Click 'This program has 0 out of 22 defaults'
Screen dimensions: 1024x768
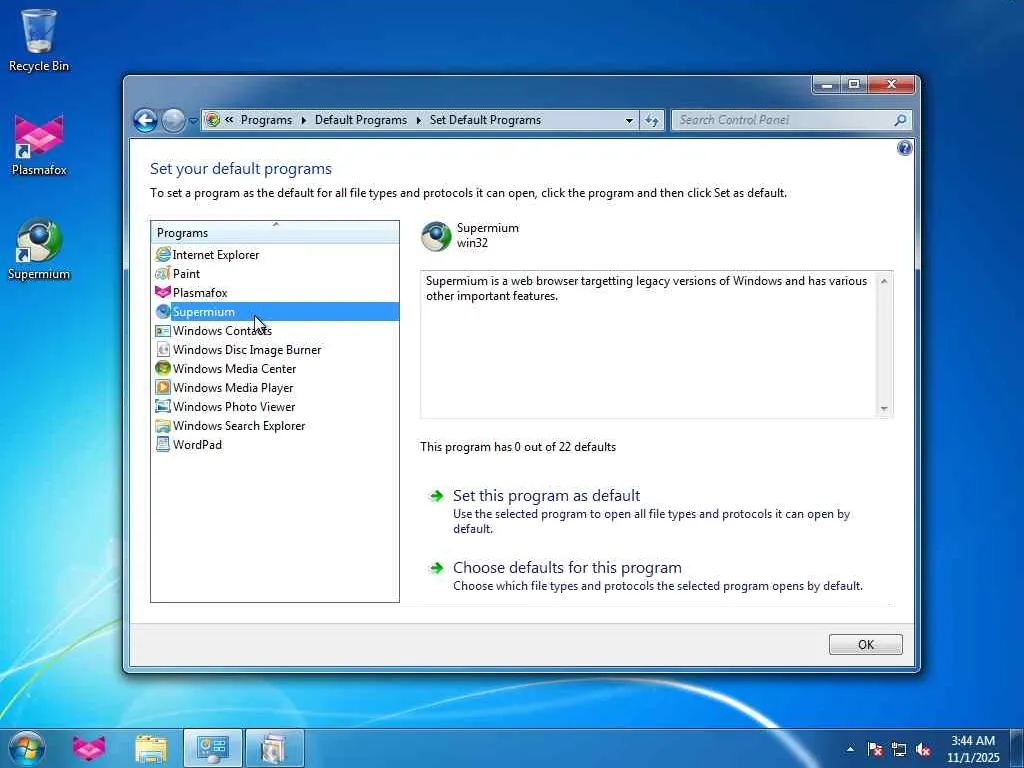(518, 447)
